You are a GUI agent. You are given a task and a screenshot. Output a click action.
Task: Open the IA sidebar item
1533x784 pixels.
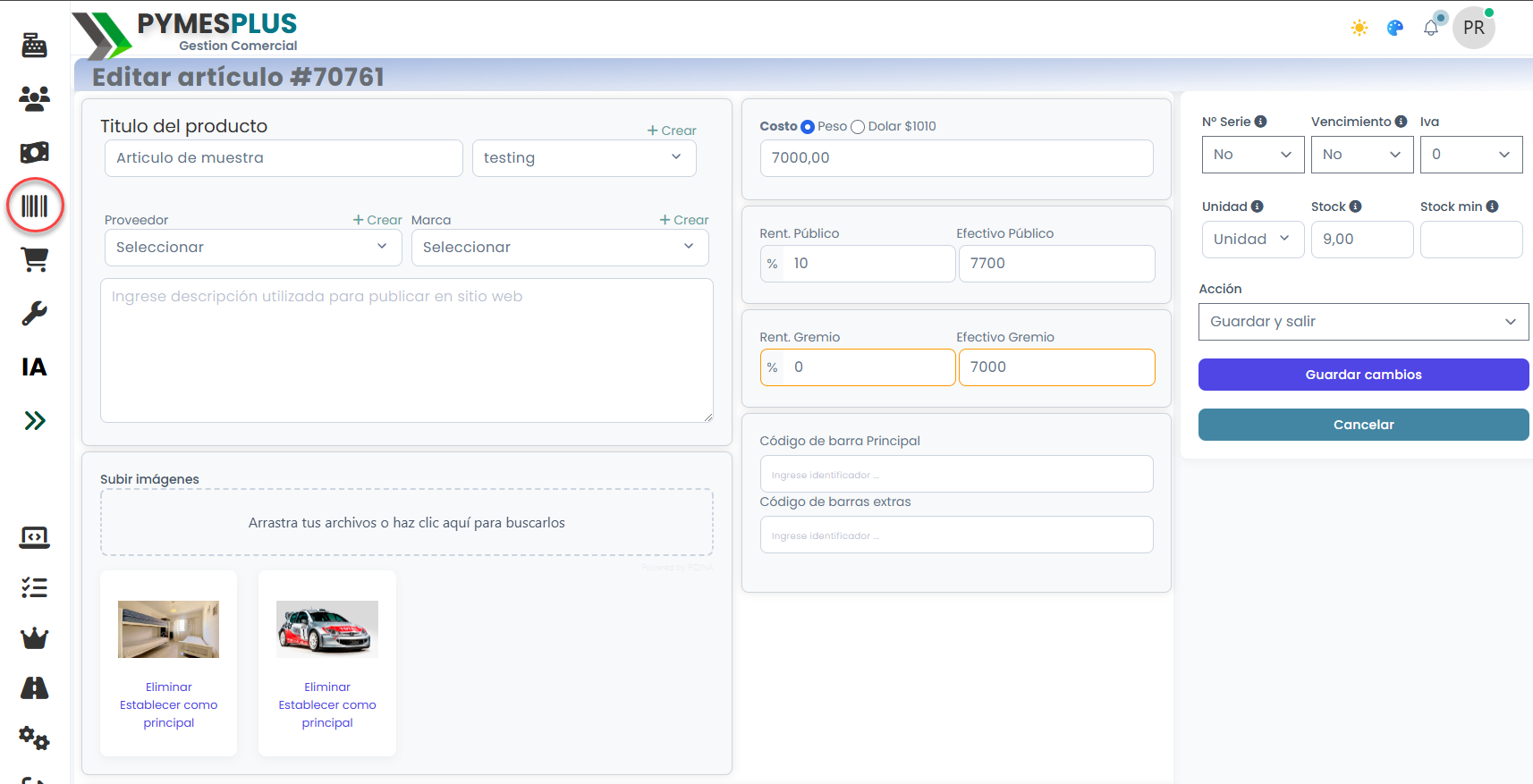point(35,367)
